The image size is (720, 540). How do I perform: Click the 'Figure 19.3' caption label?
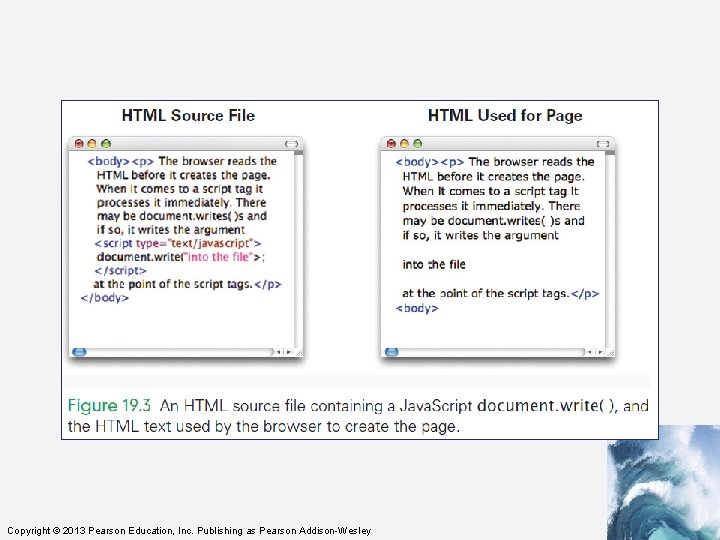[109, 405]
